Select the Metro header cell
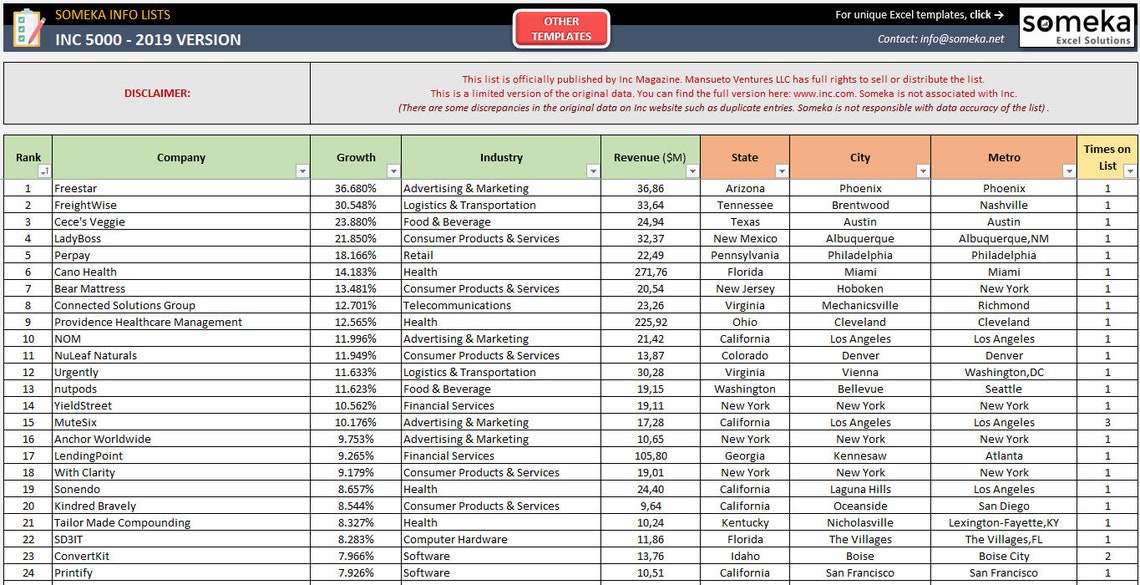 pyautogui.click(x=1003, y=157)
